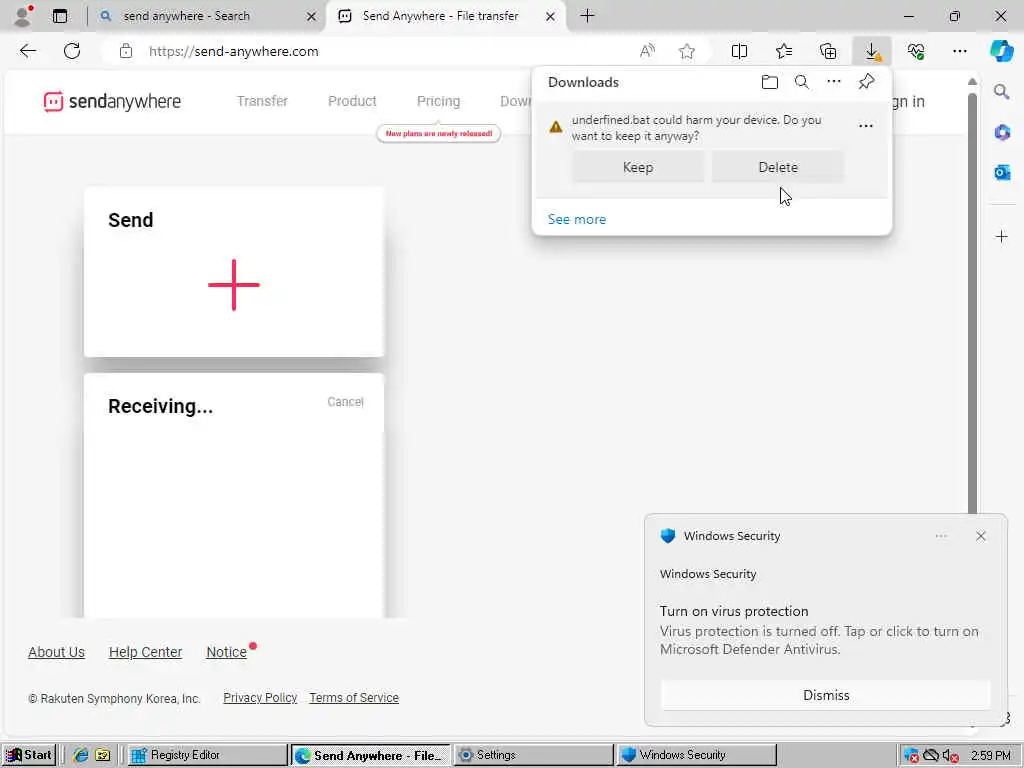Screen dimensions: 1024x768
Task: Open the Pricing menu item
Action: point(438,101)
